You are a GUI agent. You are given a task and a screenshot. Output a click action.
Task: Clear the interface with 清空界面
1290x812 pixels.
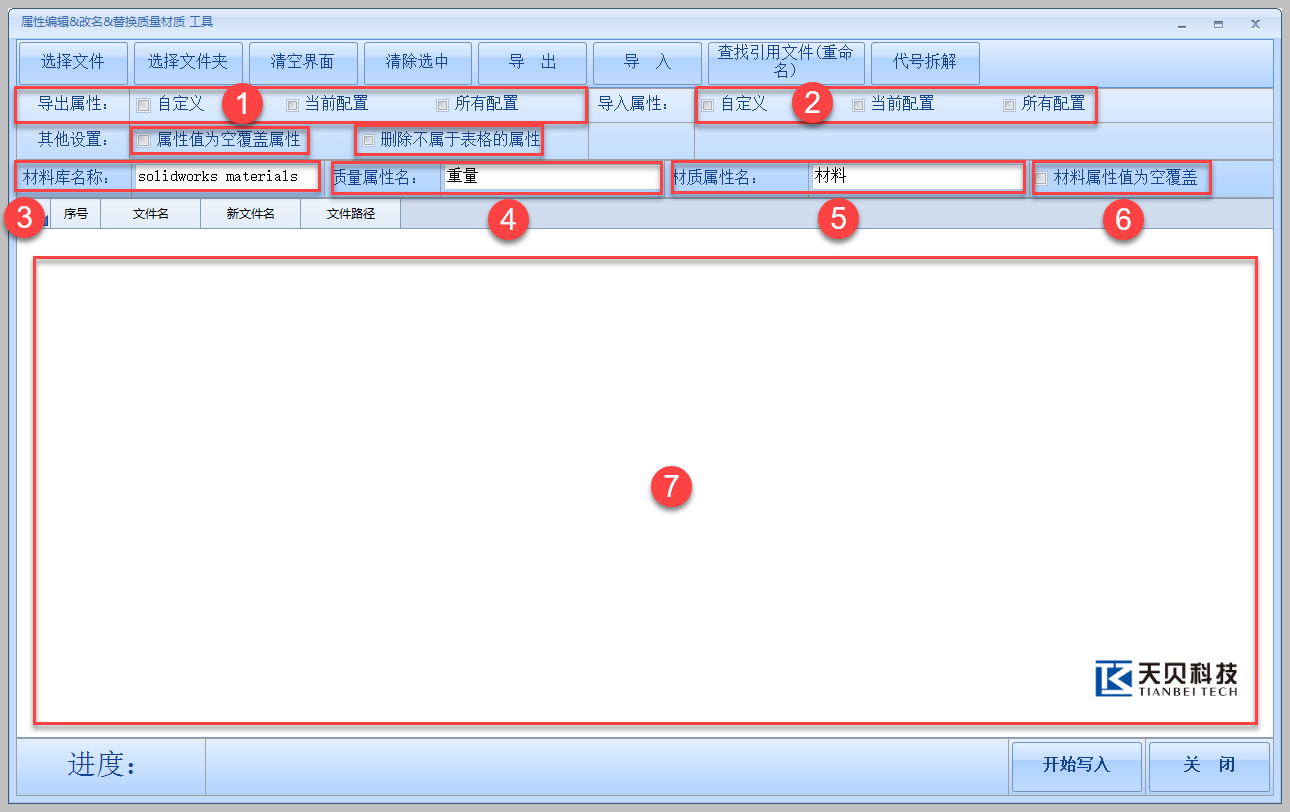pyautogui.click(x=302, y=62)
